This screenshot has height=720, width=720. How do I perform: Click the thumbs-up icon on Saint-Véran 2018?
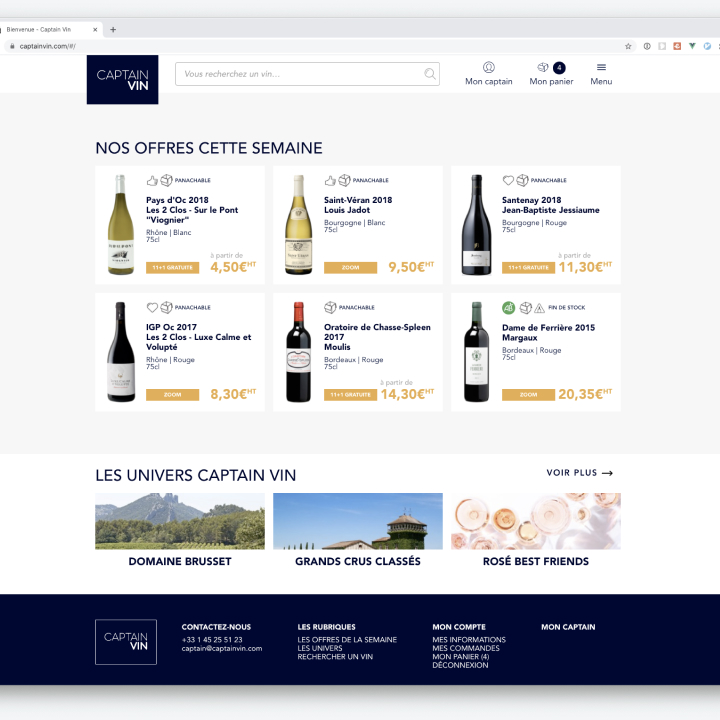tap(330, 180)
